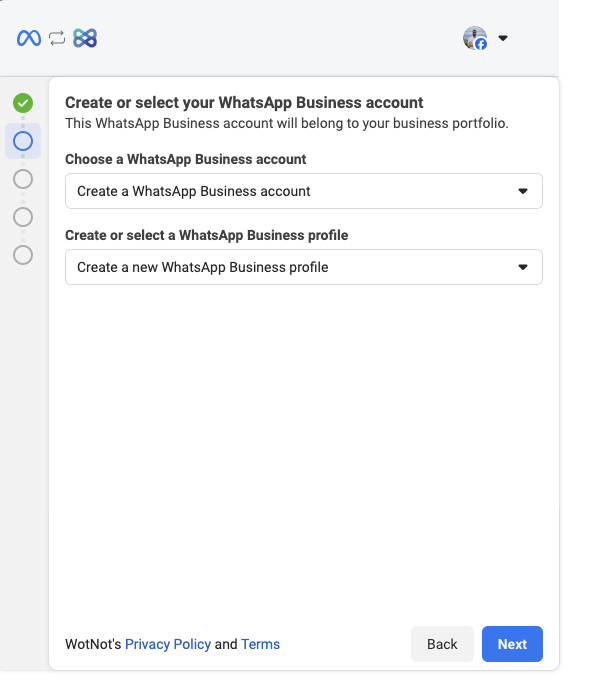This screenshot has width=608, height=682.
Task: Go back with the Back button
Action: 442,644
